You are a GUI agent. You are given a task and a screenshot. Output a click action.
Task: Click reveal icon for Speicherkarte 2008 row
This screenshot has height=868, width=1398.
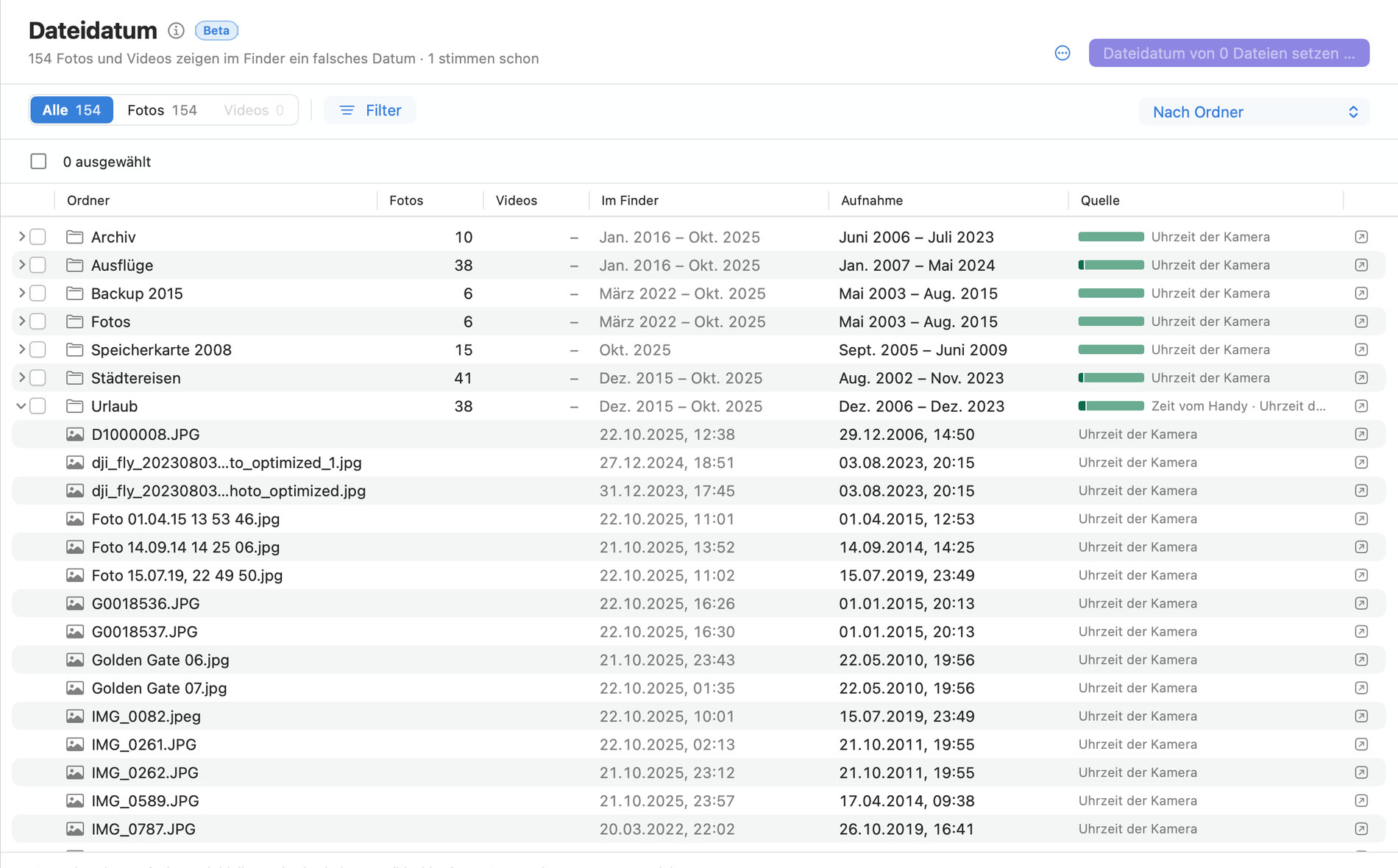point(1361,349)
